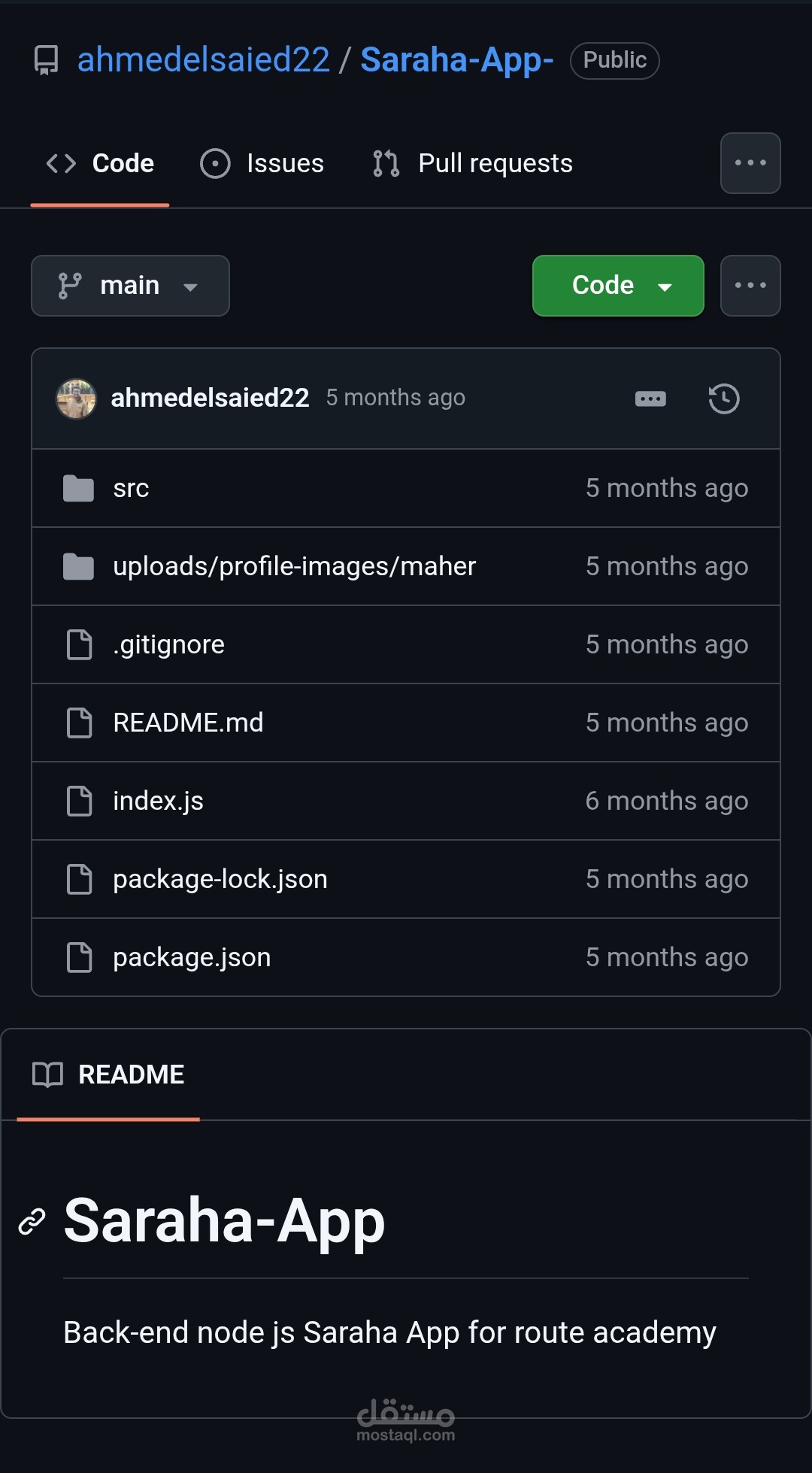
Task: Open the commit history clock icon
Action: [723, 399]
